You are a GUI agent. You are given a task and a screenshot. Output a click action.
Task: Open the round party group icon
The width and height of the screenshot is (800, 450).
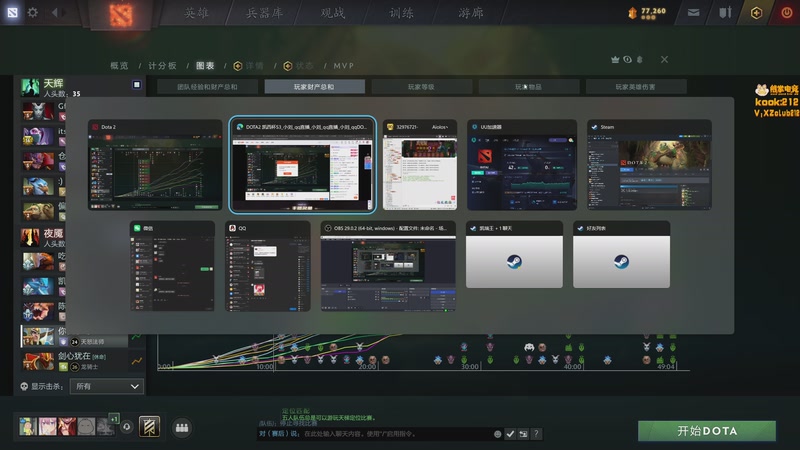(x=182, y=428)
